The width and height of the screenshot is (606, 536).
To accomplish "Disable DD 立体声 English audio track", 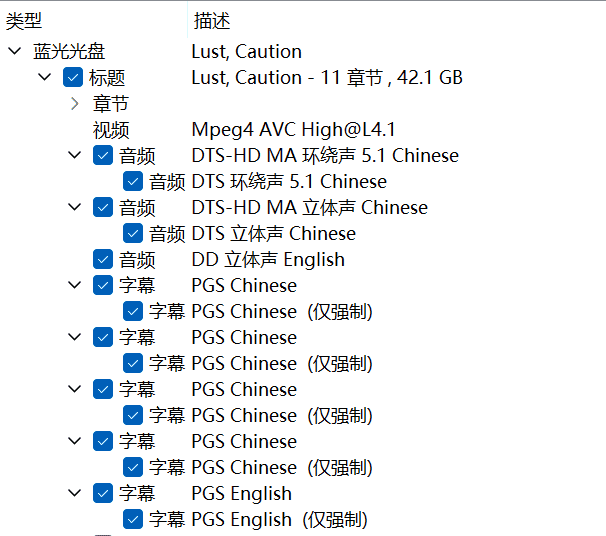I will [x=103, y=259].
